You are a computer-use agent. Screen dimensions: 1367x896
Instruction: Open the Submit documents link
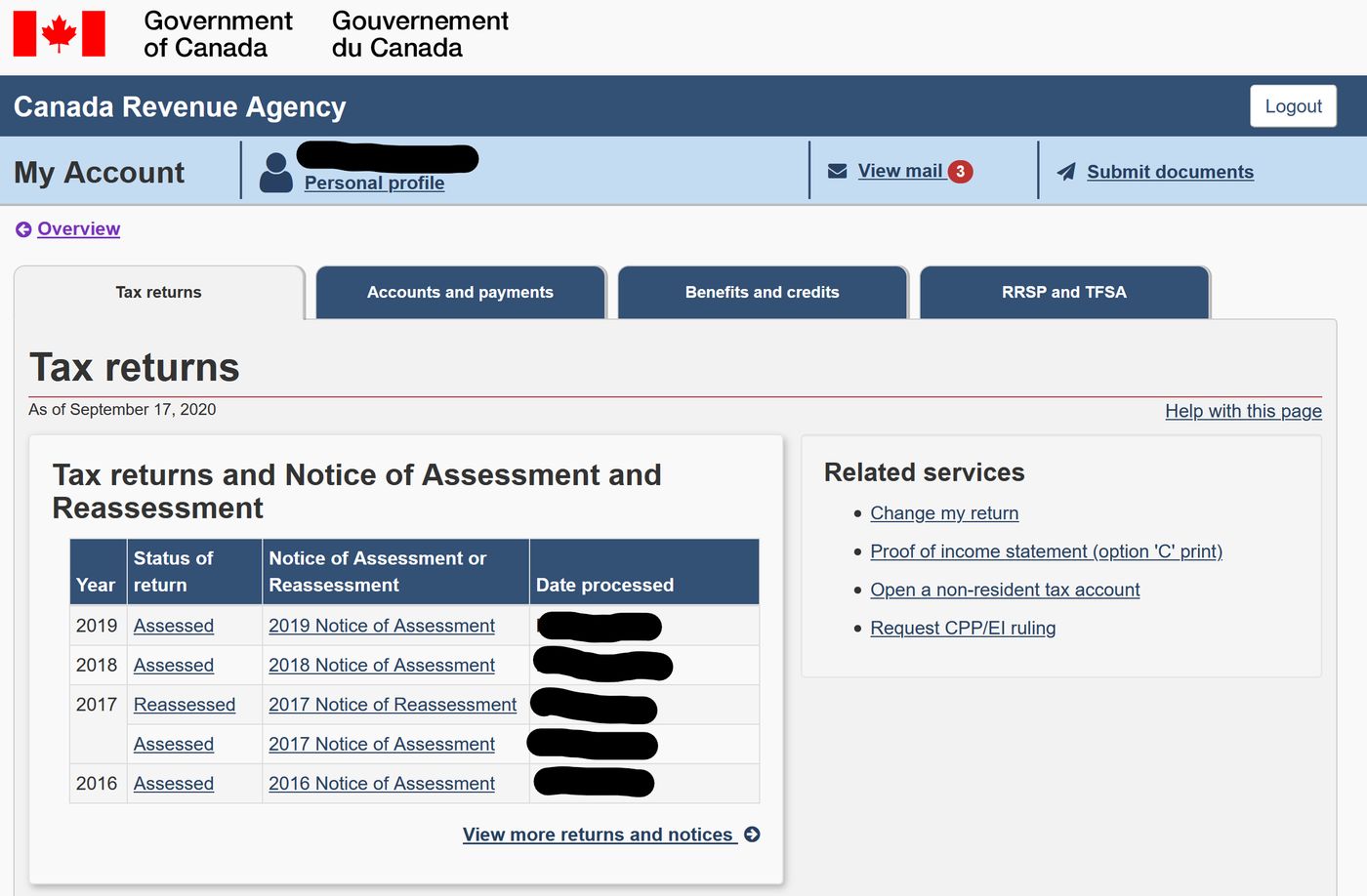[x=1170, y=172]
